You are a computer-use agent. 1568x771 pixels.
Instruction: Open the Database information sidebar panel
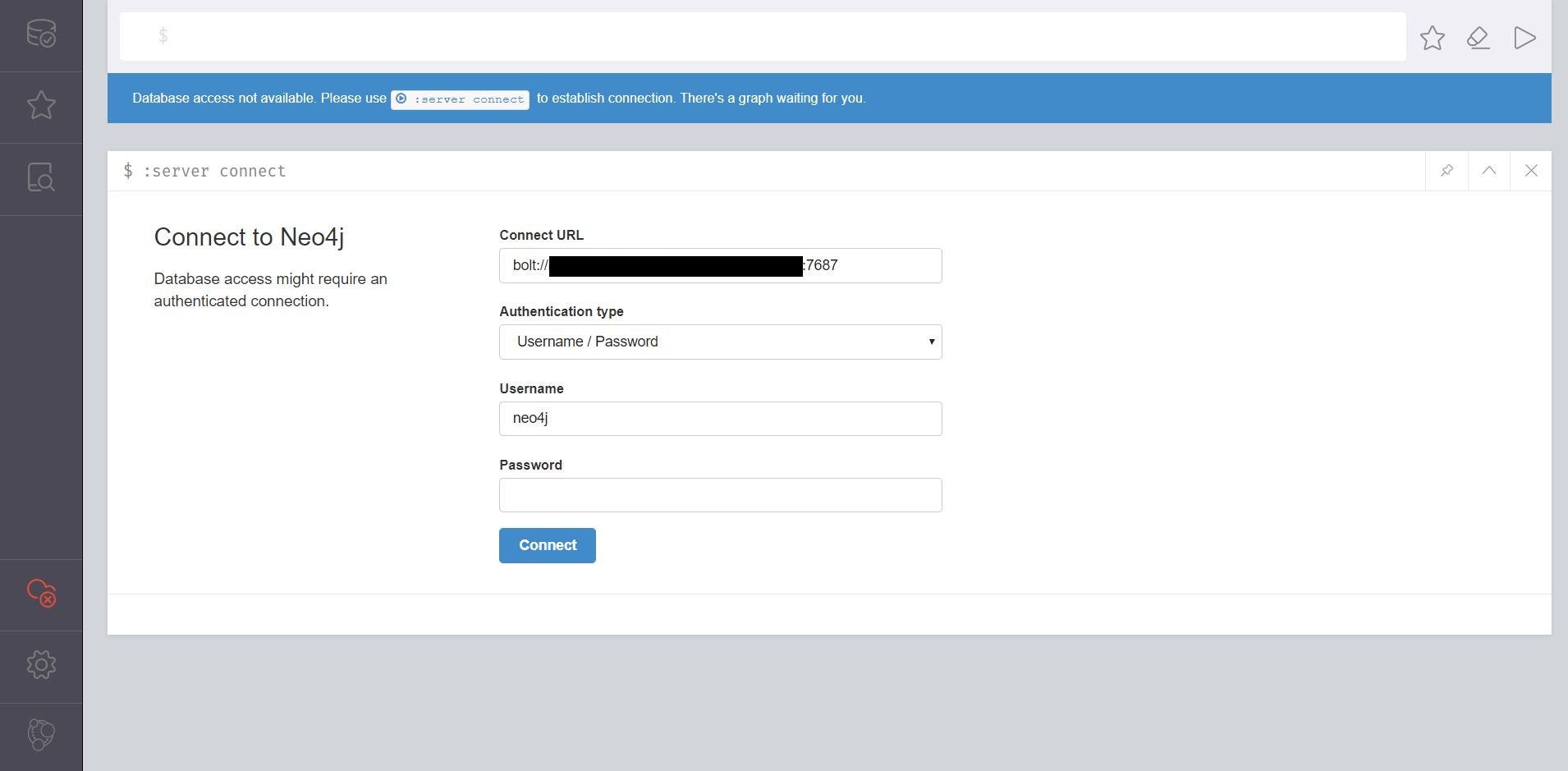pyautogui.click(x=40, y=34)
